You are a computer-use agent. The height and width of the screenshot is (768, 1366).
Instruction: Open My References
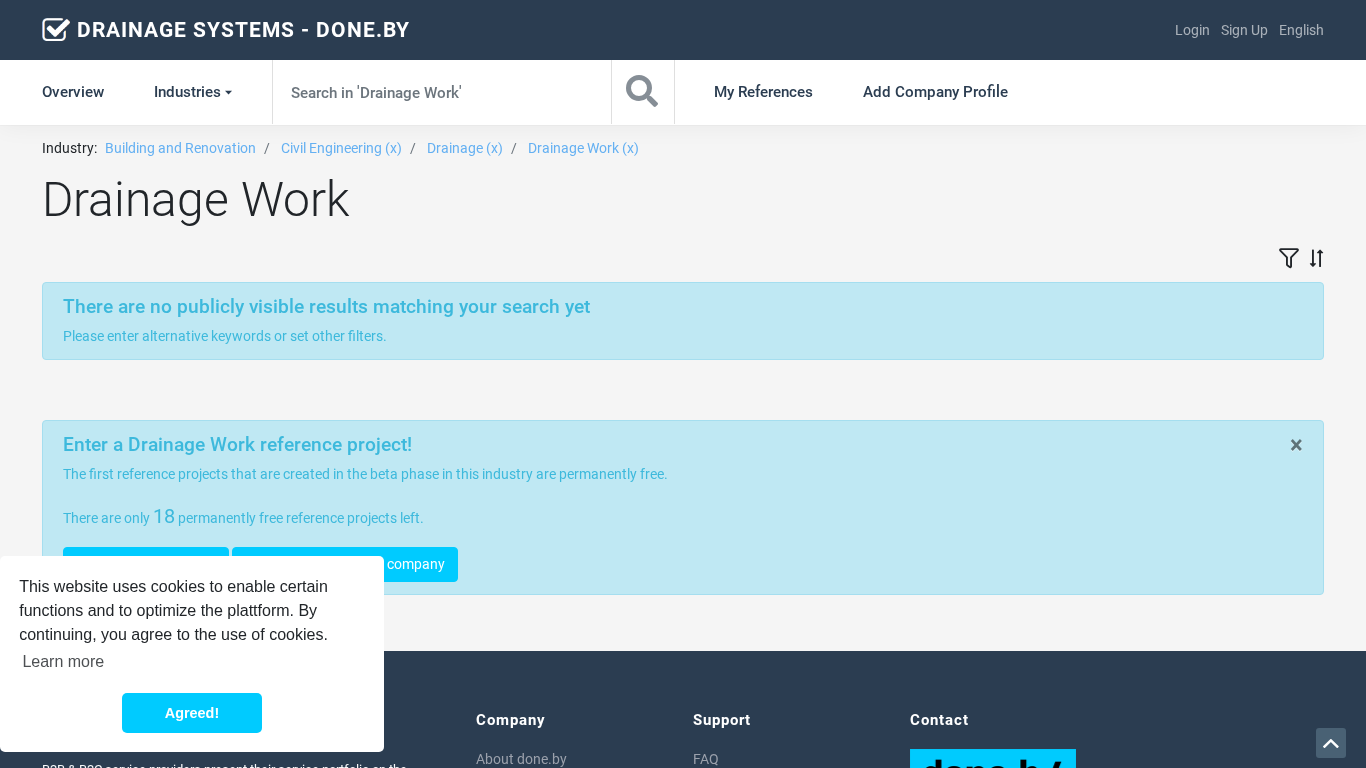pos(763,92)
